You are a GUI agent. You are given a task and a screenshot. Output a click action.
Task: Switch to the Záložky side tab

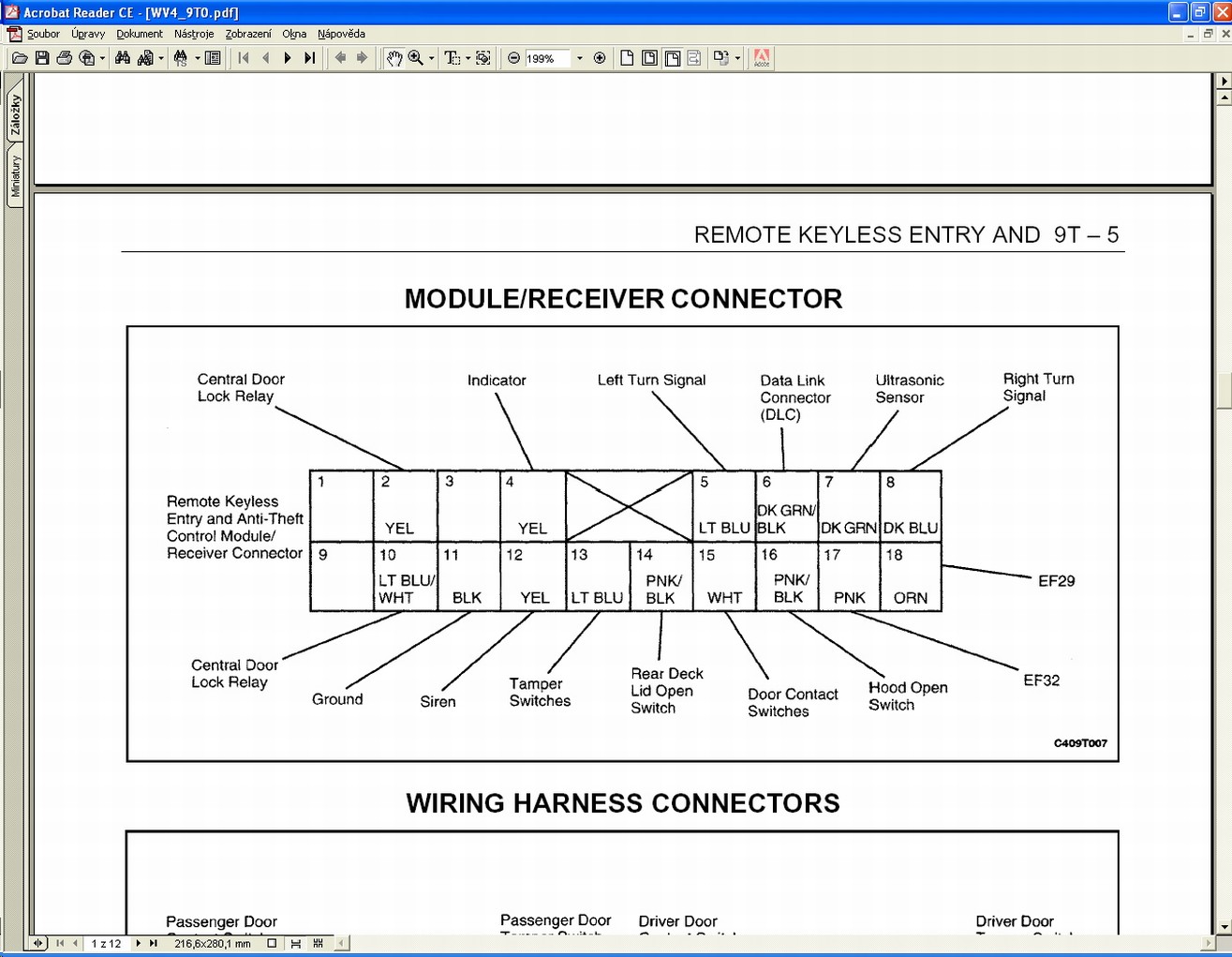coord(15,115)
